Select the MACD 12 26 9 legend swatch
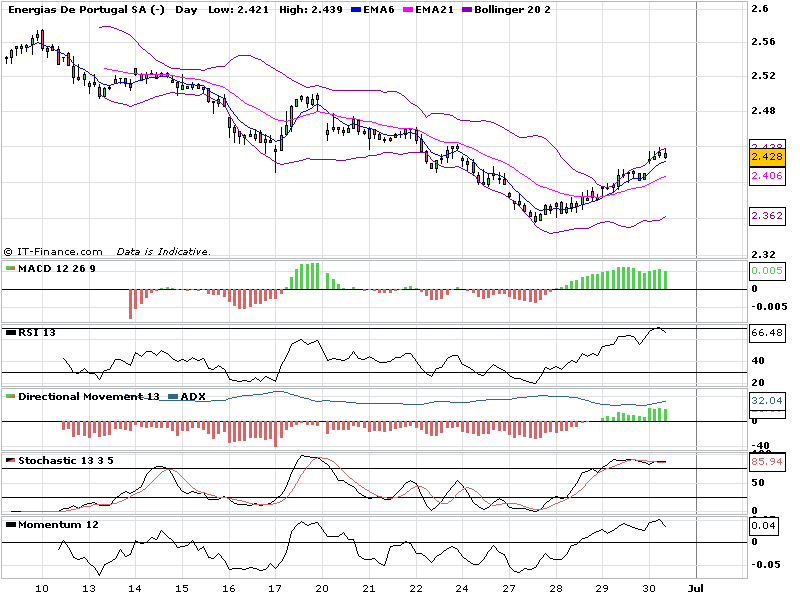 10,268
